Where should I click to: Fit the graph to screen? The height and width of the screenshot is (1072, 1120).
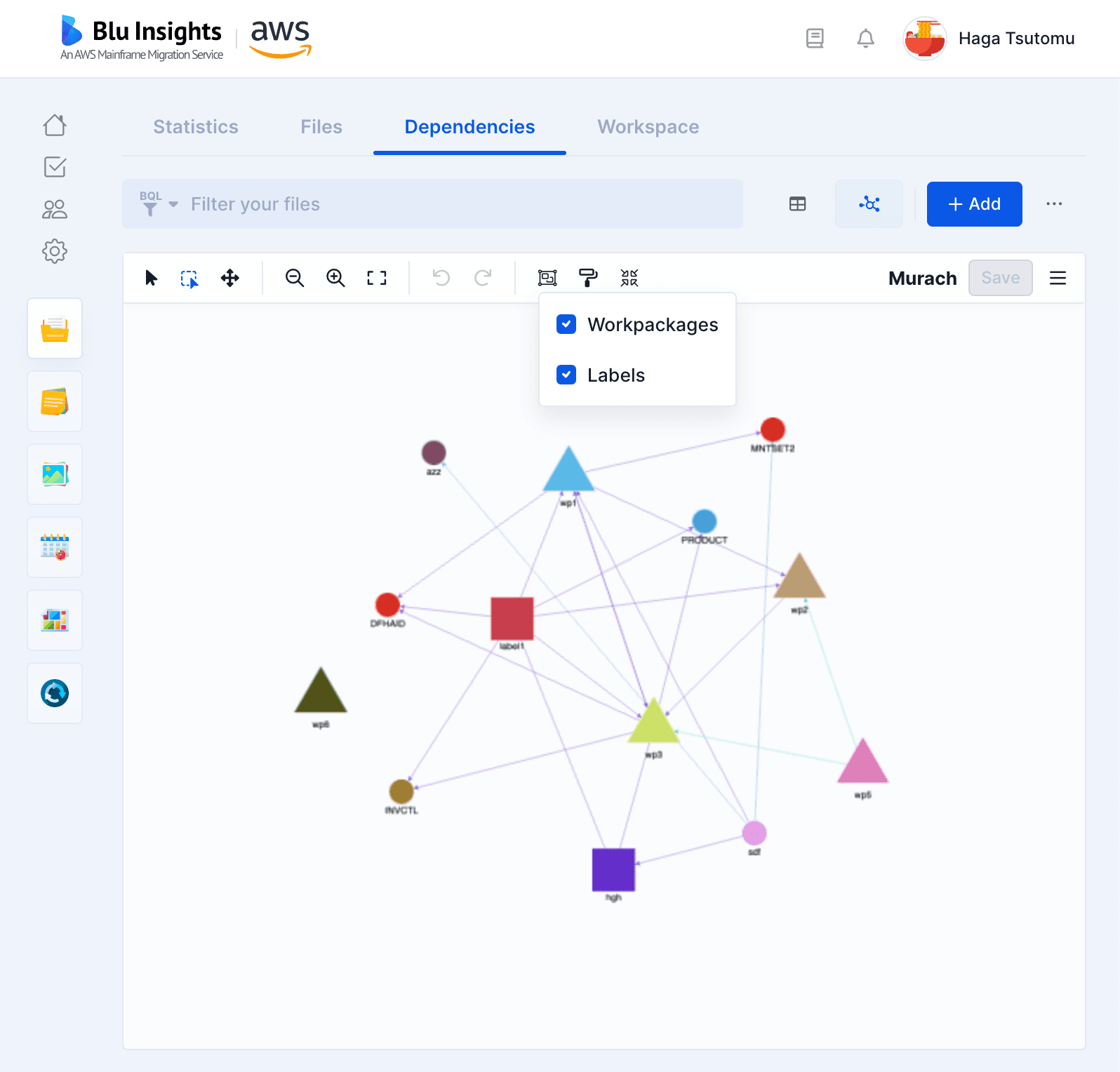point(377,279)
